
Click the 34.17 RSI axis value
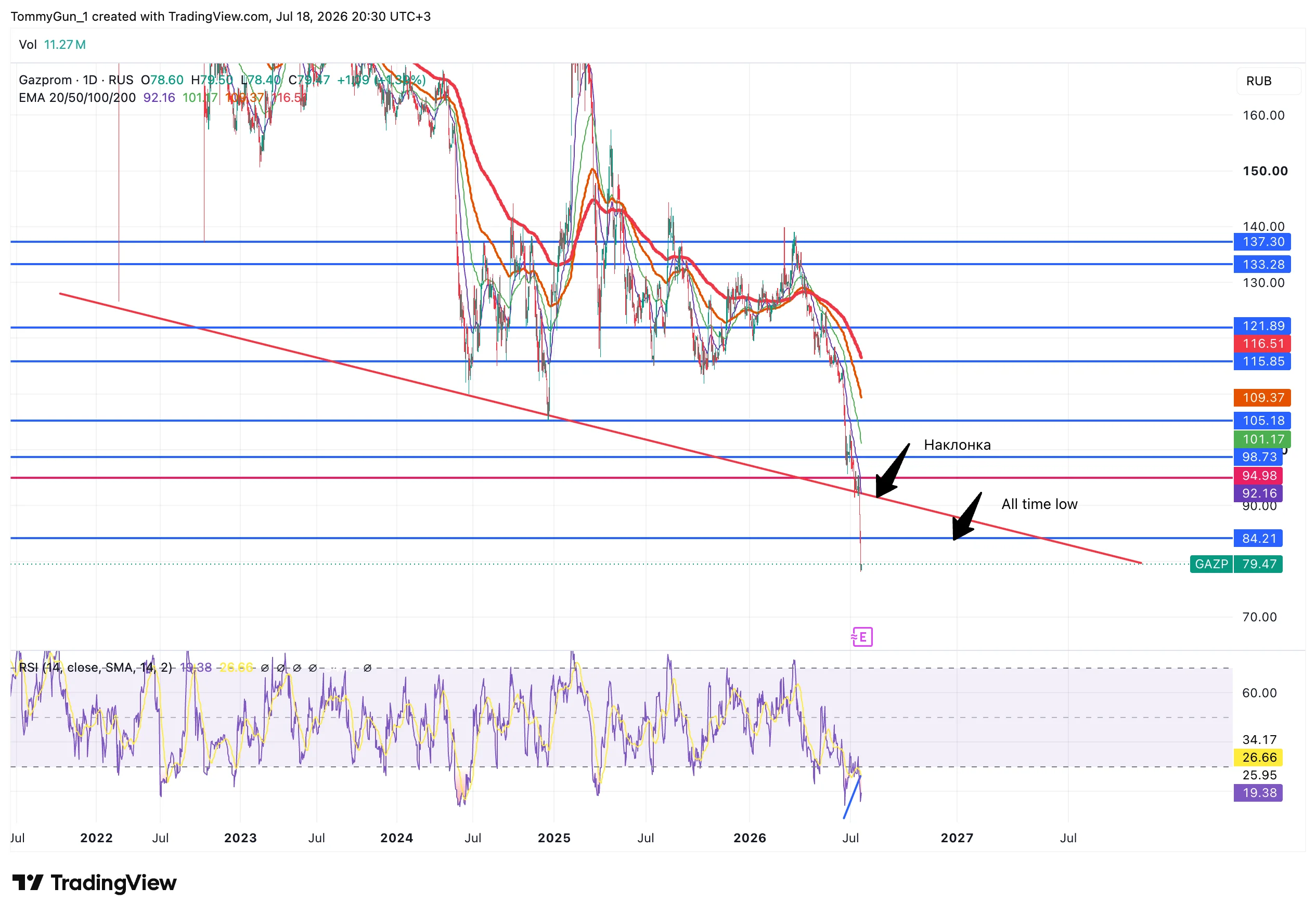[1259, 739]
